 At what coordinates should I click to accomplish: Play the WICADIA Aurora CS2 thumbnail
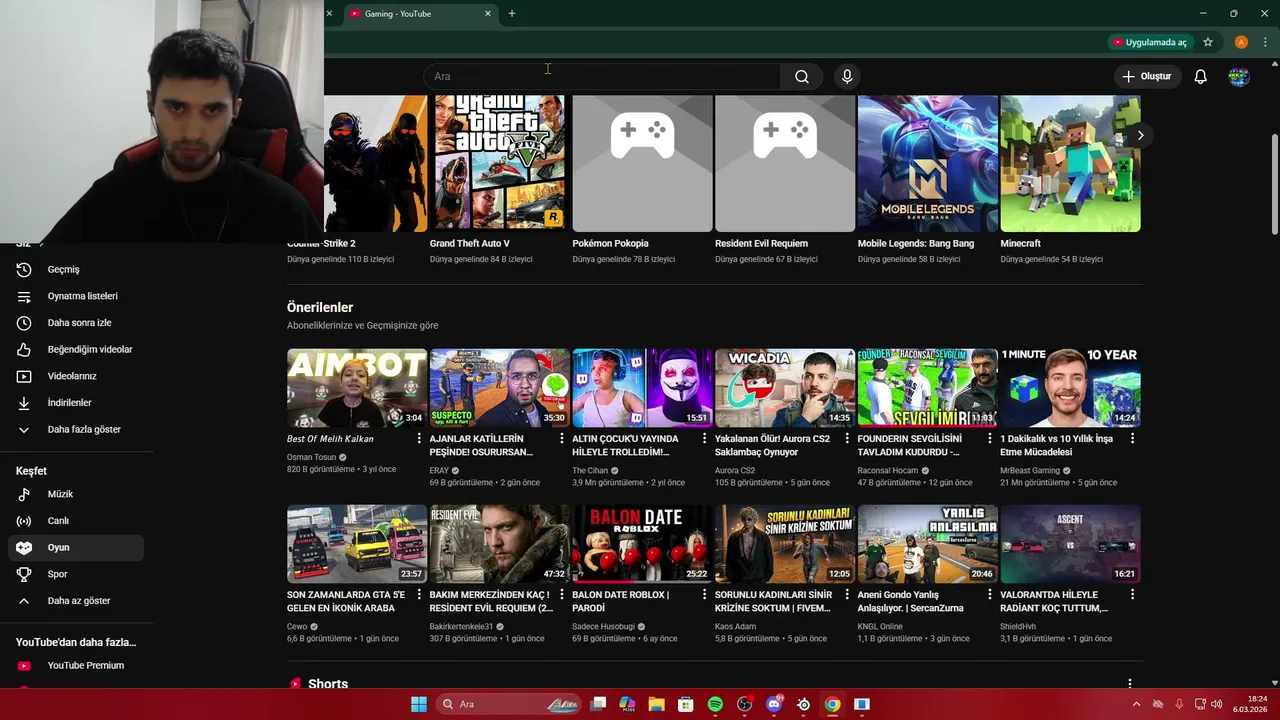(x=785, y=388)
